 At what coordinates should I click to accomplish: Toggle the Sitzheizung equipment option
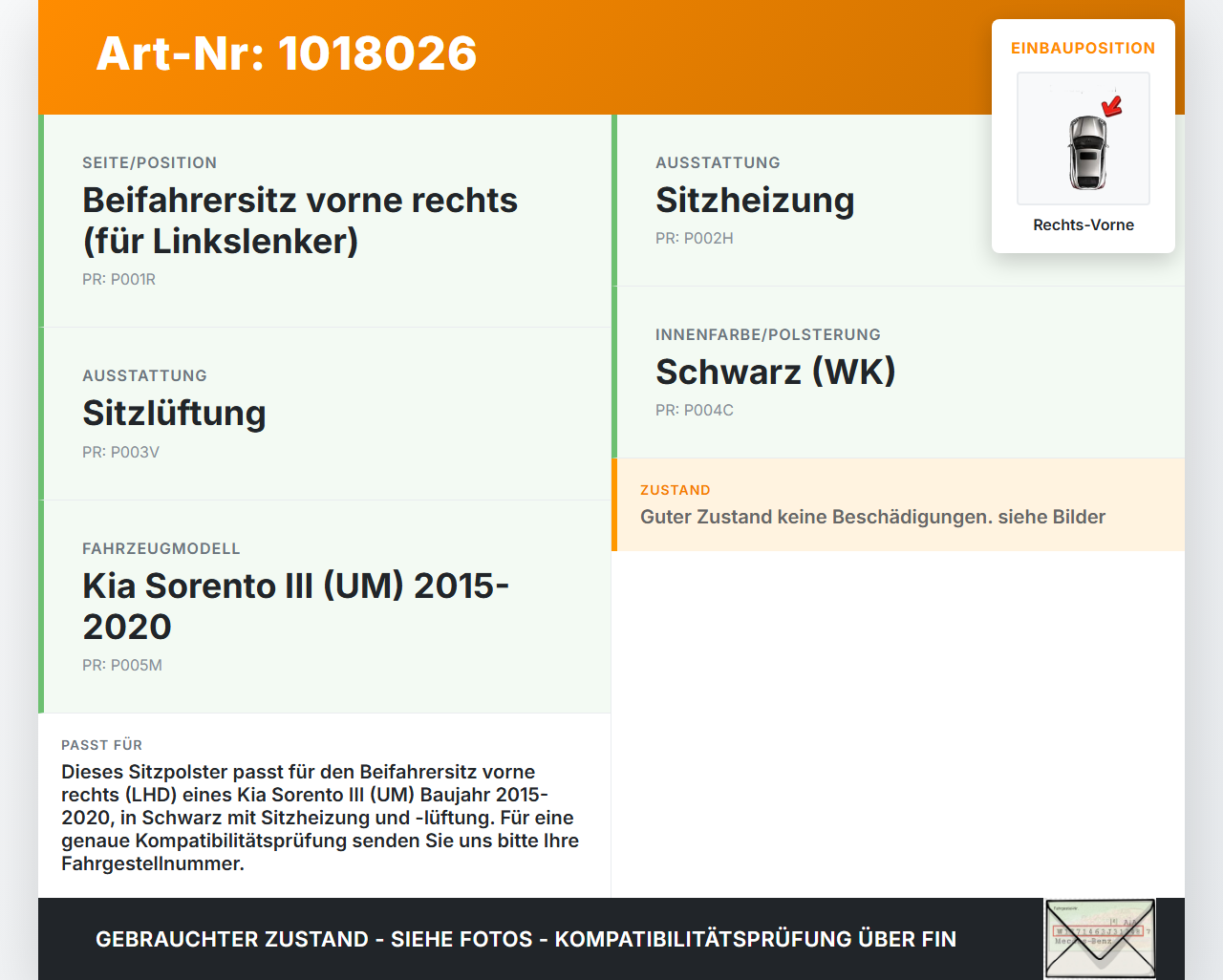tap(755, 201)
